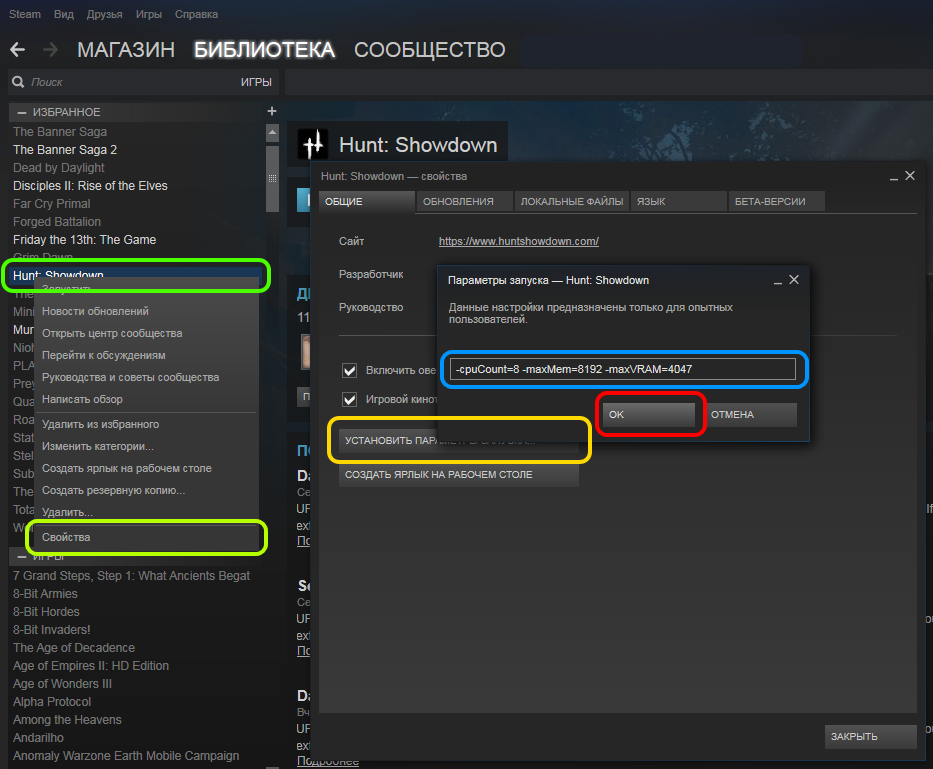Open the ИГРЫ filter dropdown
Screen dimensions: 933x769
coord(256,82)
